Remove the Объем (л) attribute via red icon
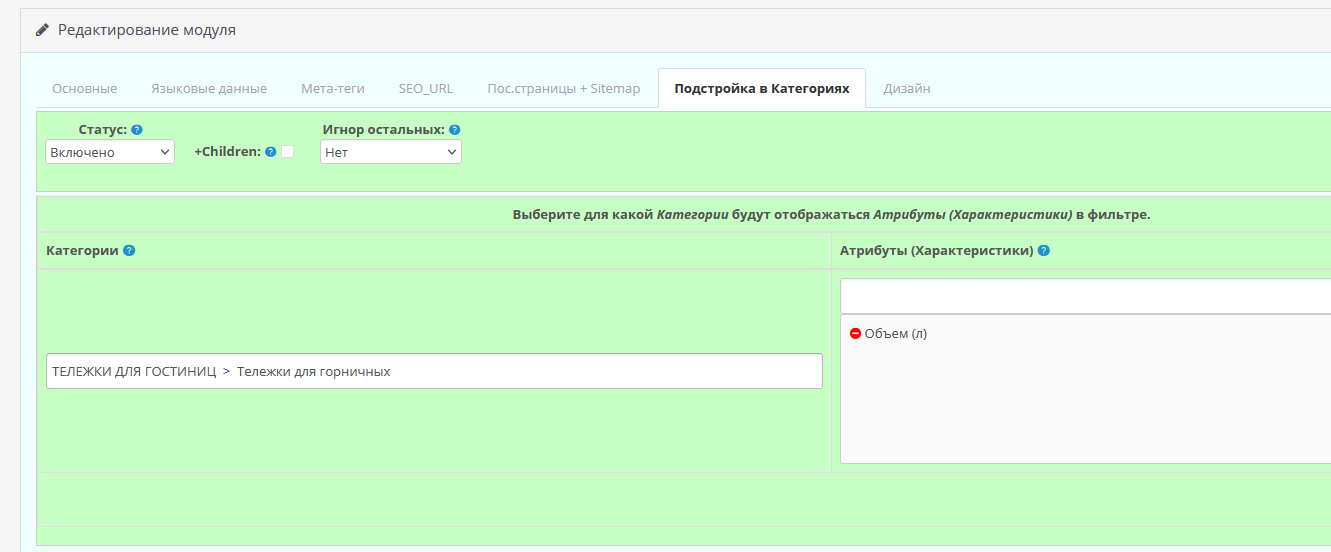The width and height of the screenshot is (1331, 552). pyautogui.click(x=855, y=333)
